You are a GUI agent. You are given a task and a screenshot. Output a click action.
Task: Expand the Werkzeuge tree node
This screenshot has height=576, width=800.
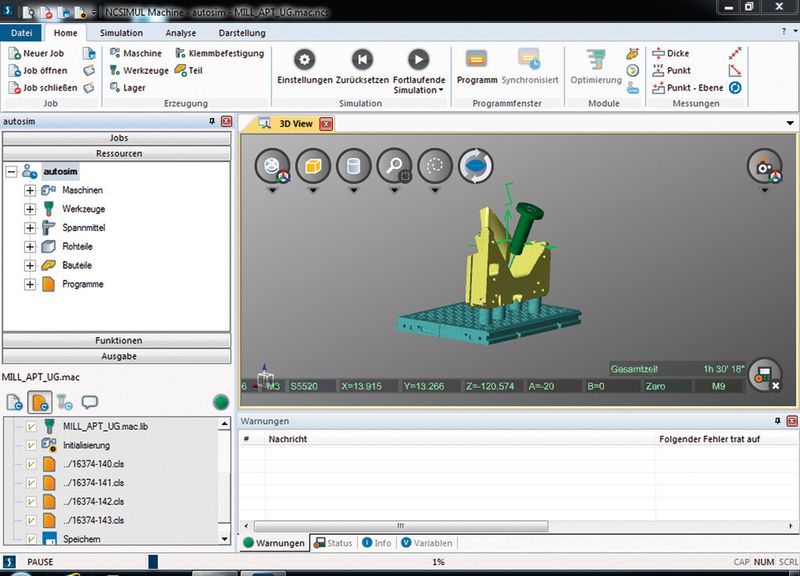(x=30, y=209)
